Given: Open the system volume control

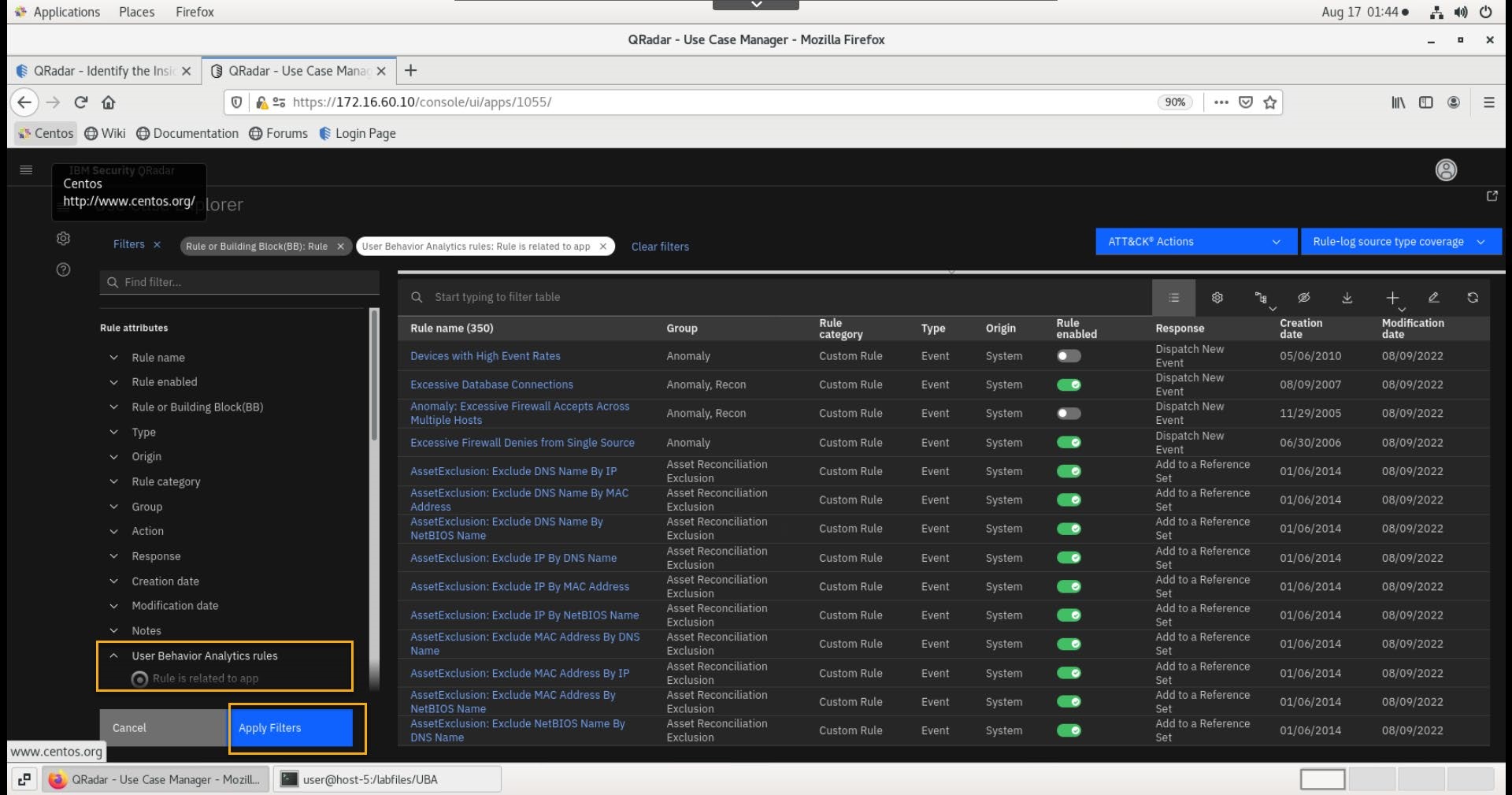Looking at the screenshot, I should point(1461,12).
